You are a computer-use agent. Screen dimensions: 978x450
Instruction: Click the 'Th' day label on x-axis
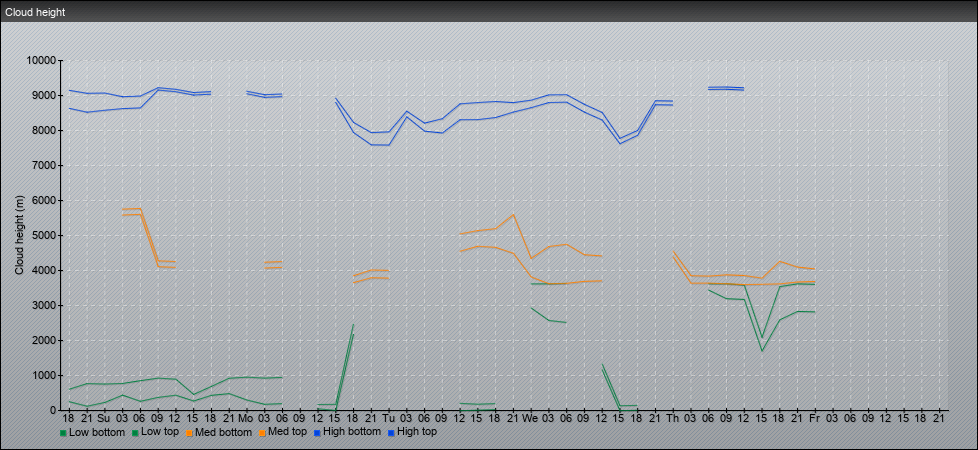[x=672, y=418]
